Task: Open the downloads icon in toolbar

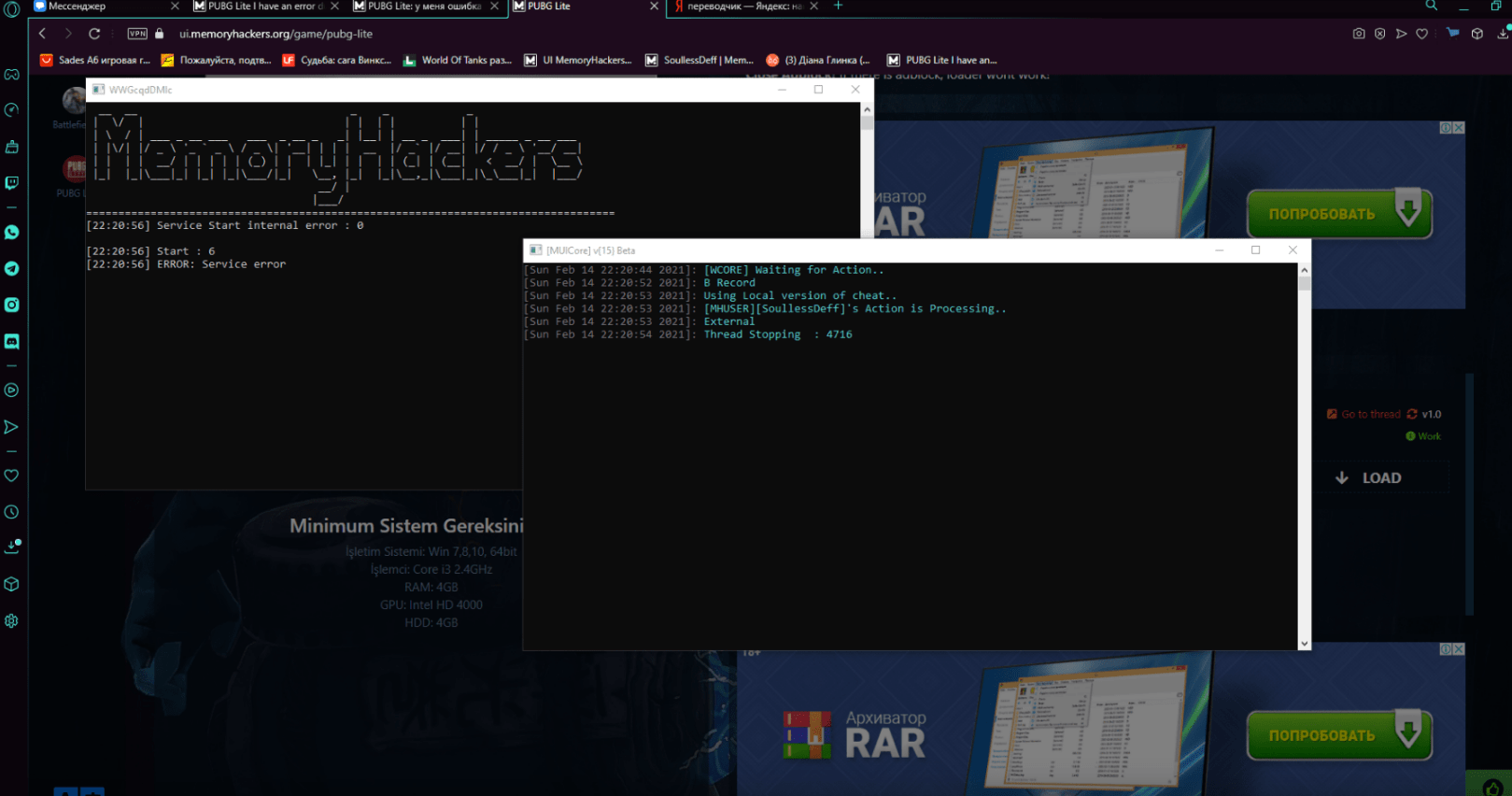Action: pyautogui.click(x=1503, y=34)
